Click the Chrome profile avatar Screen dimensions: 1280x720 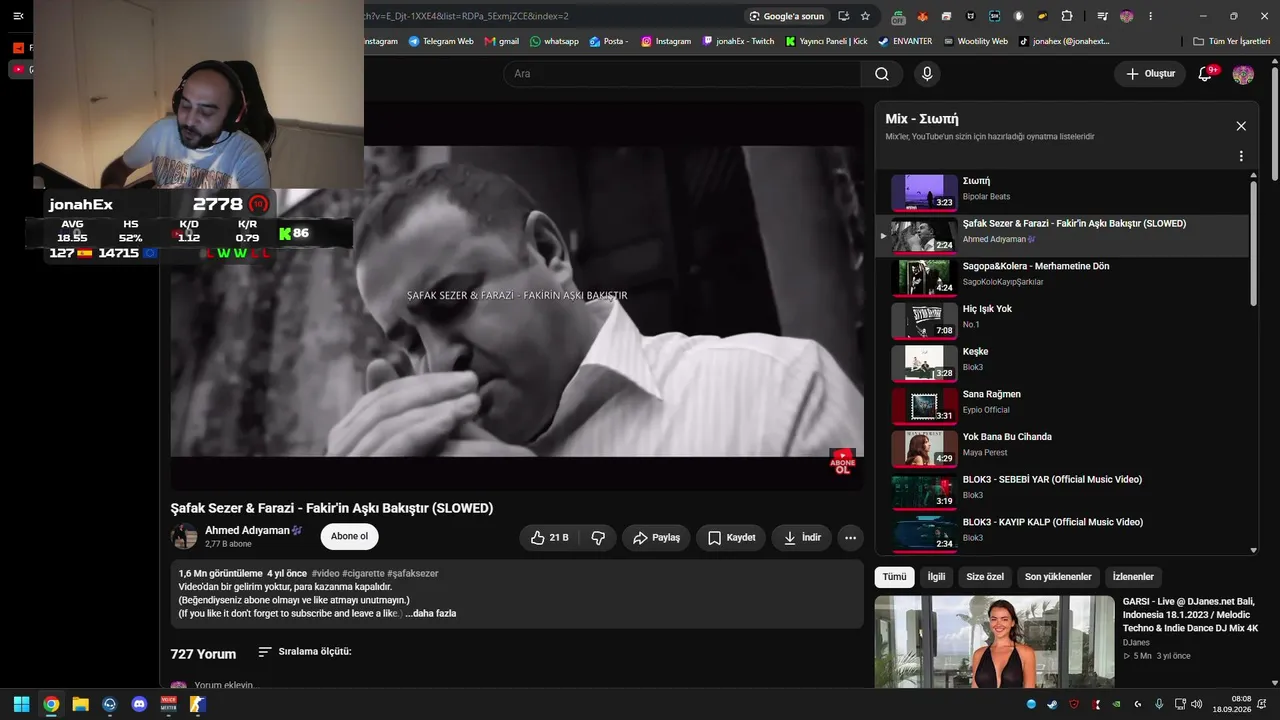click(1127, 16)
